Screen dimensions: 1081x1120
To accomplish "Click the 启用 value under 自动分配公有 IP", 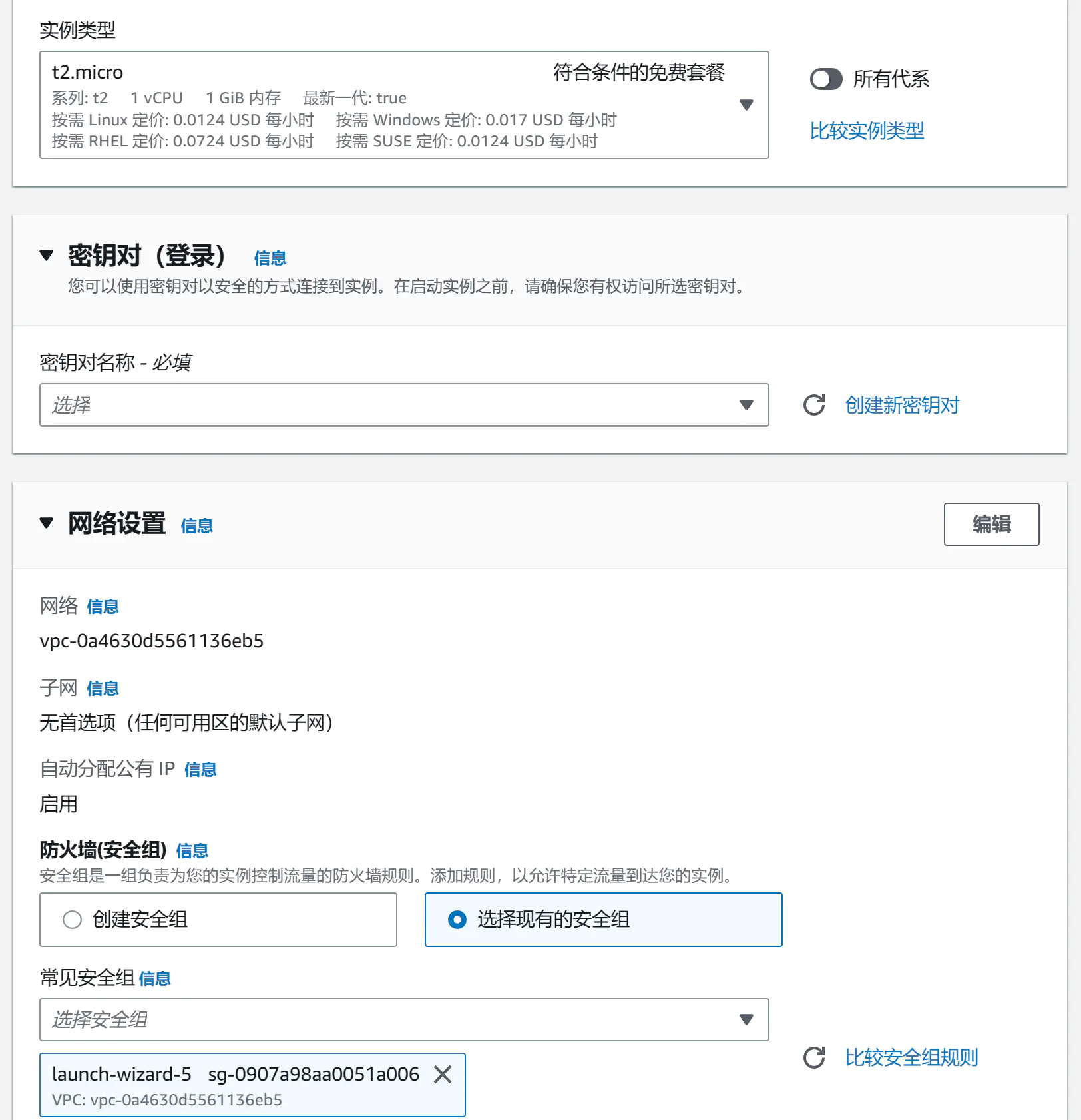I will [59, 804].
